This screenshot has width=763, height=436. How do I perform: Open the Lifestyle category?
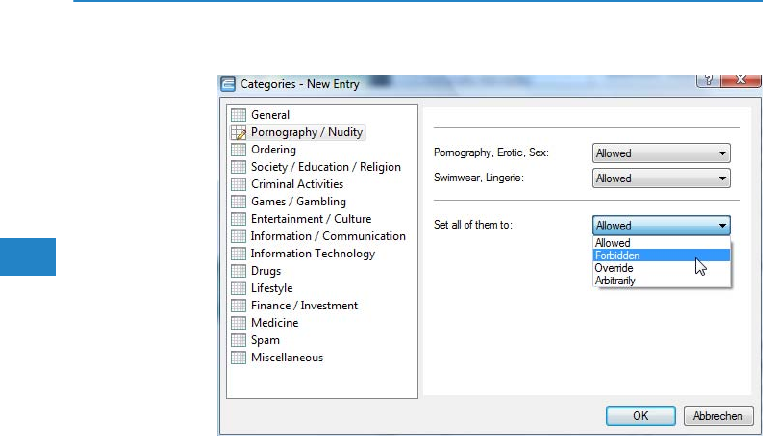point(272,288)
